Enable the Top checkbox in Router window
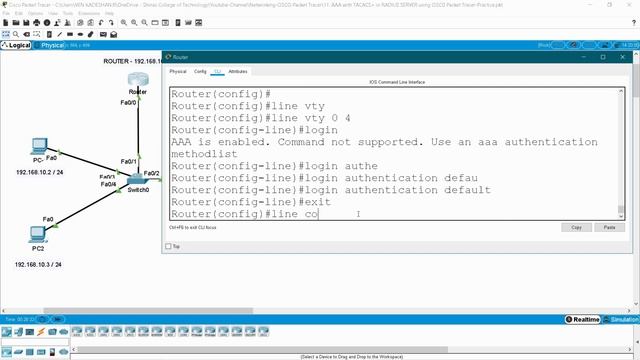 point(168,246)
